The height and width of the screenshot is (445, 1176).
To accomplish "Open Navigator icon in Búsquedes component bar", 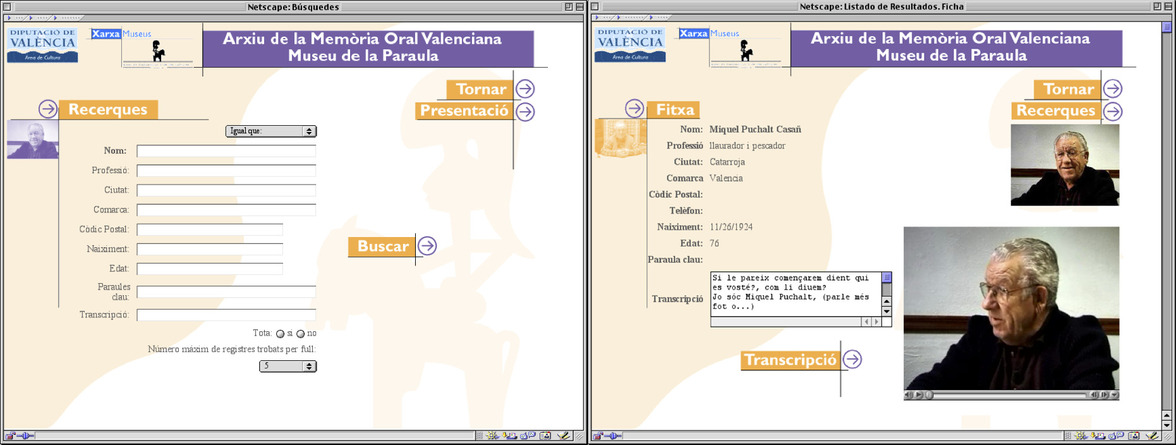I will coord(492,435).
